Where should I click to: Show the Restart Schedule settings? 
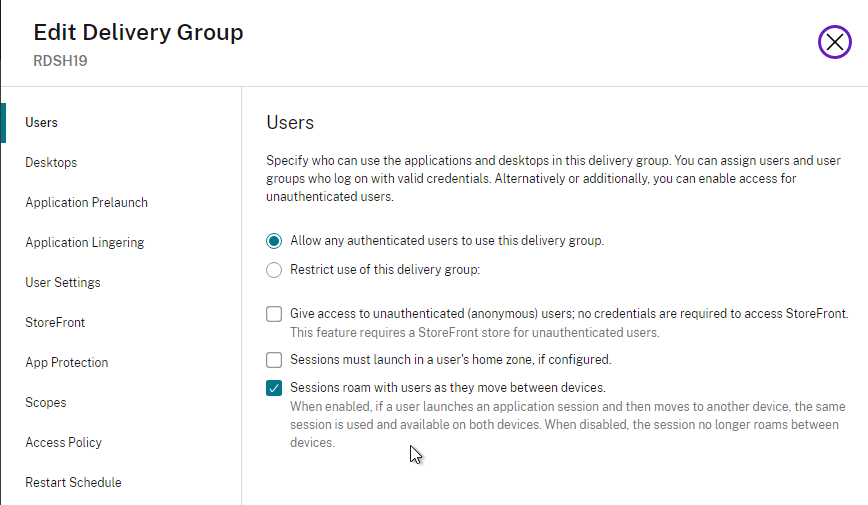click(x=73, y=482)
